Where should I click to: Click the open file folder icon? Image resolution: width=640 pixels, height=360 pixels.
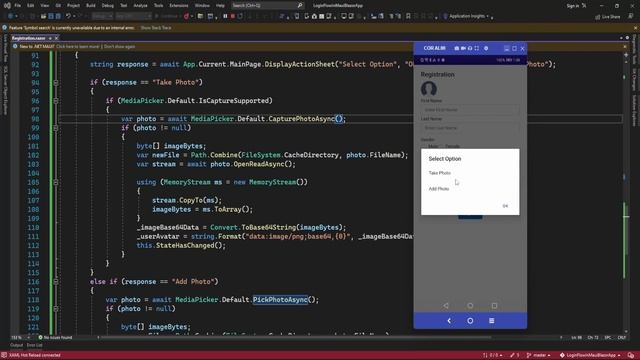click(x=43, y=16)
